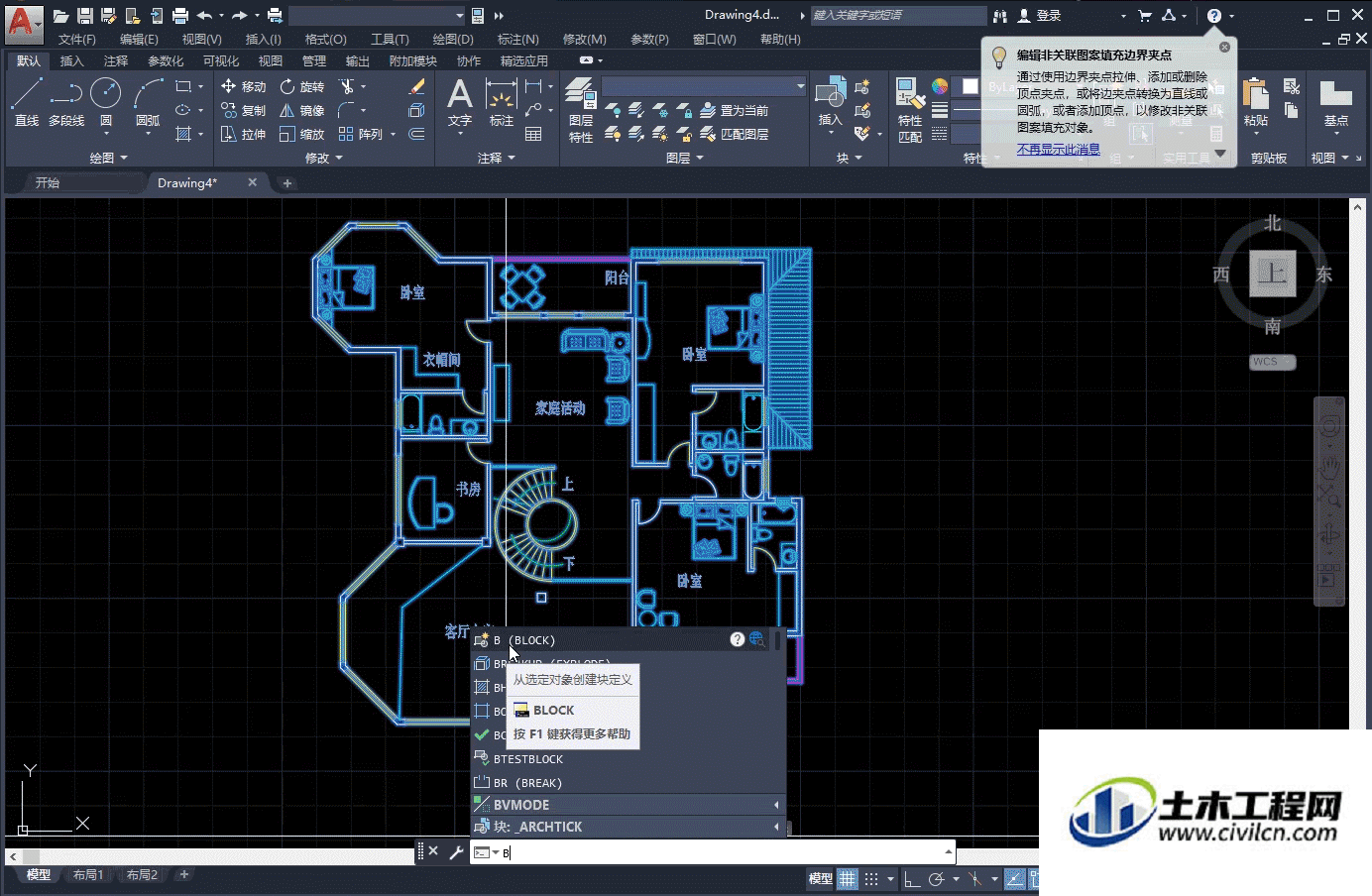Switch to the 参数化 ribbon tab
The height and width of the screenshot is (896, 1372).
click(x=166, y=60)
